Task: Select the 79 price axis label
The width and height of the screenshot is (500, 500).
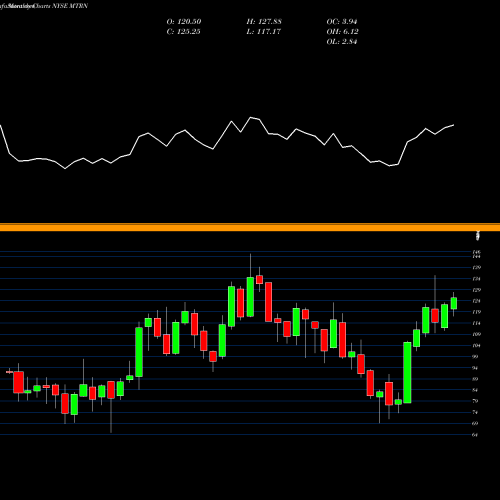Action: [476, 401]
